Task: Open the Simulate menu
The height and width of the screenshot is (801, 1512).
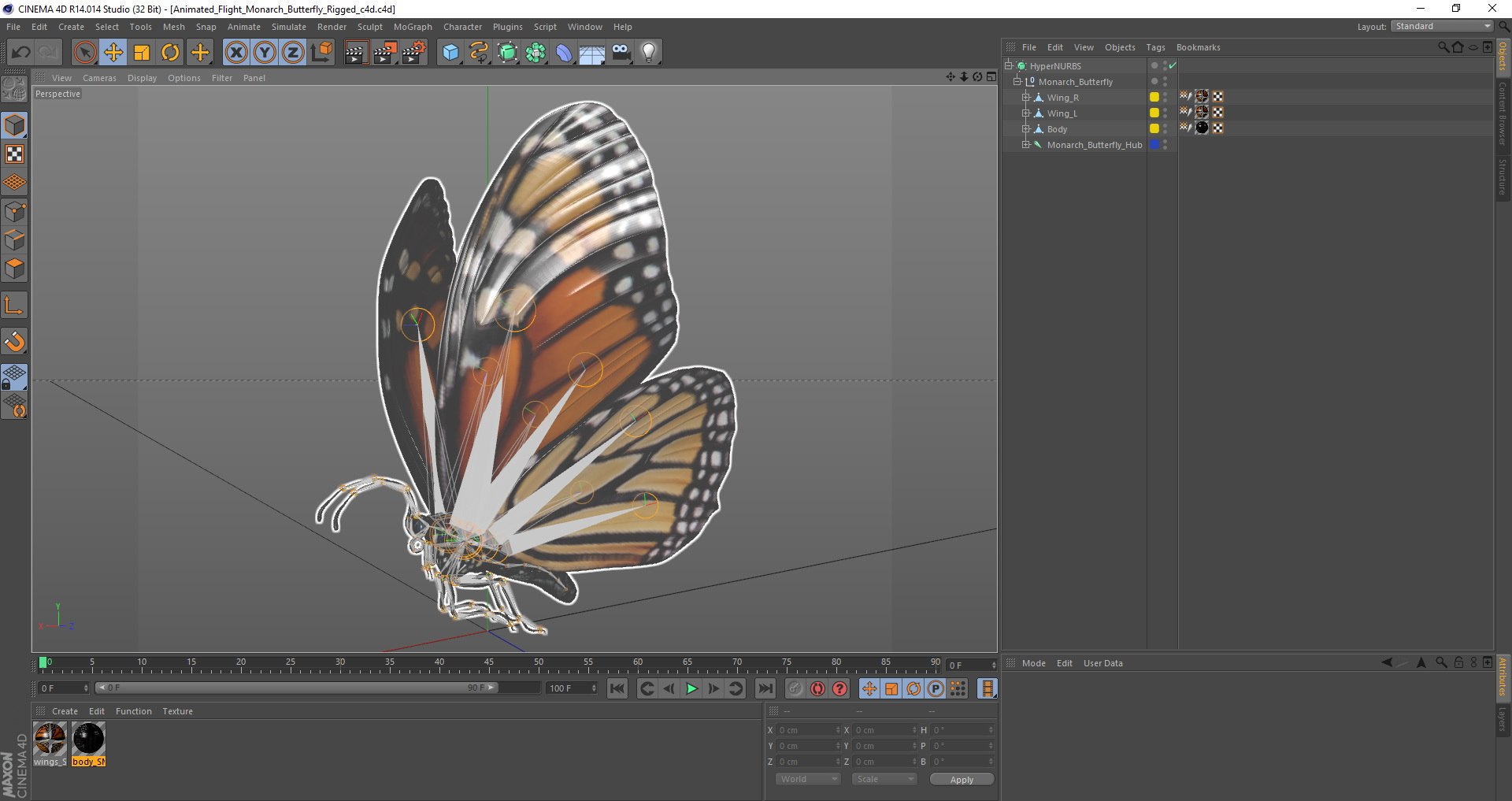Action: [289, 27]
